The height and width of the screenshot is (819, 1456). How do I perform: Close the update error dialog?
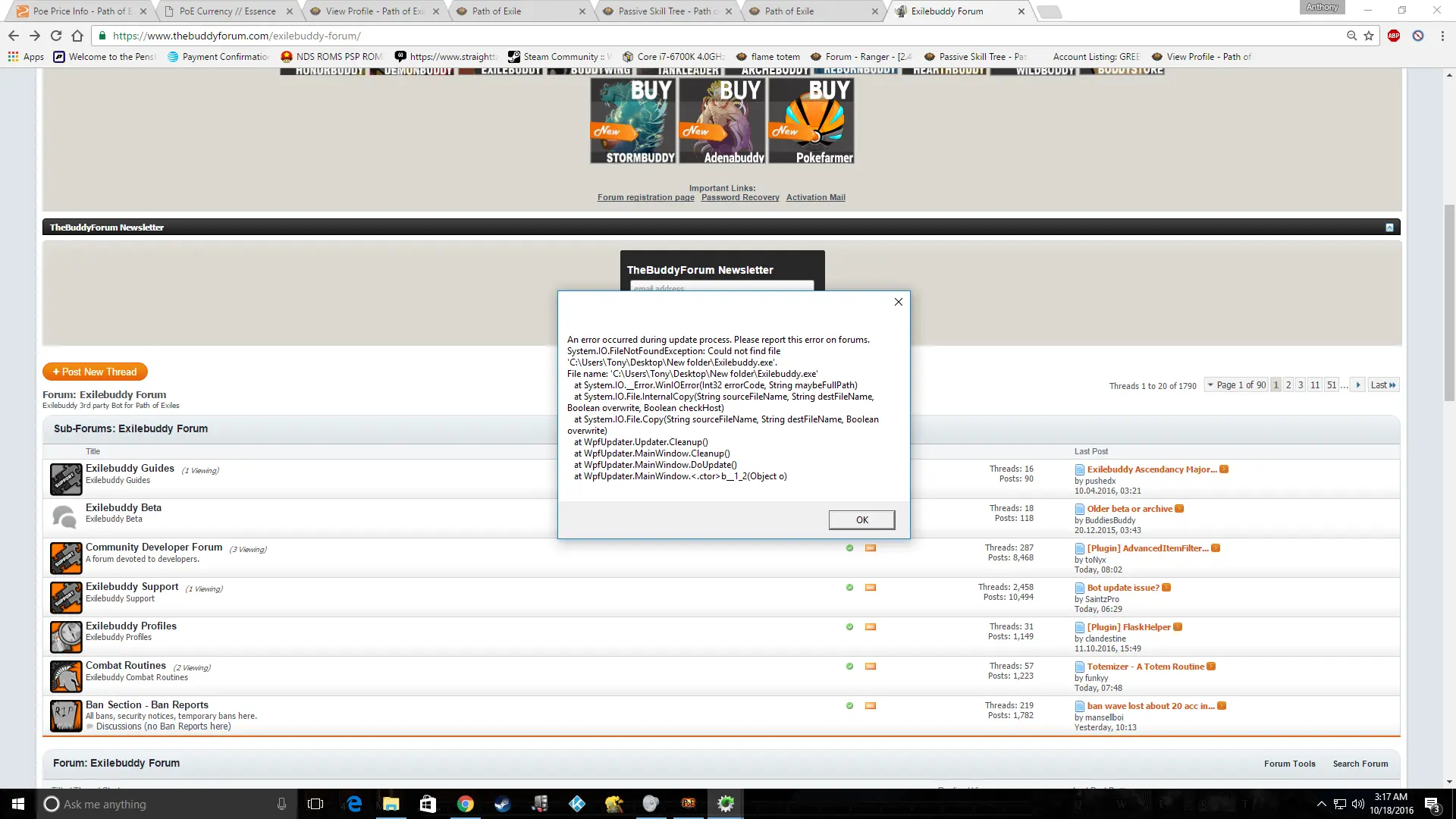(x=899, y=302)
